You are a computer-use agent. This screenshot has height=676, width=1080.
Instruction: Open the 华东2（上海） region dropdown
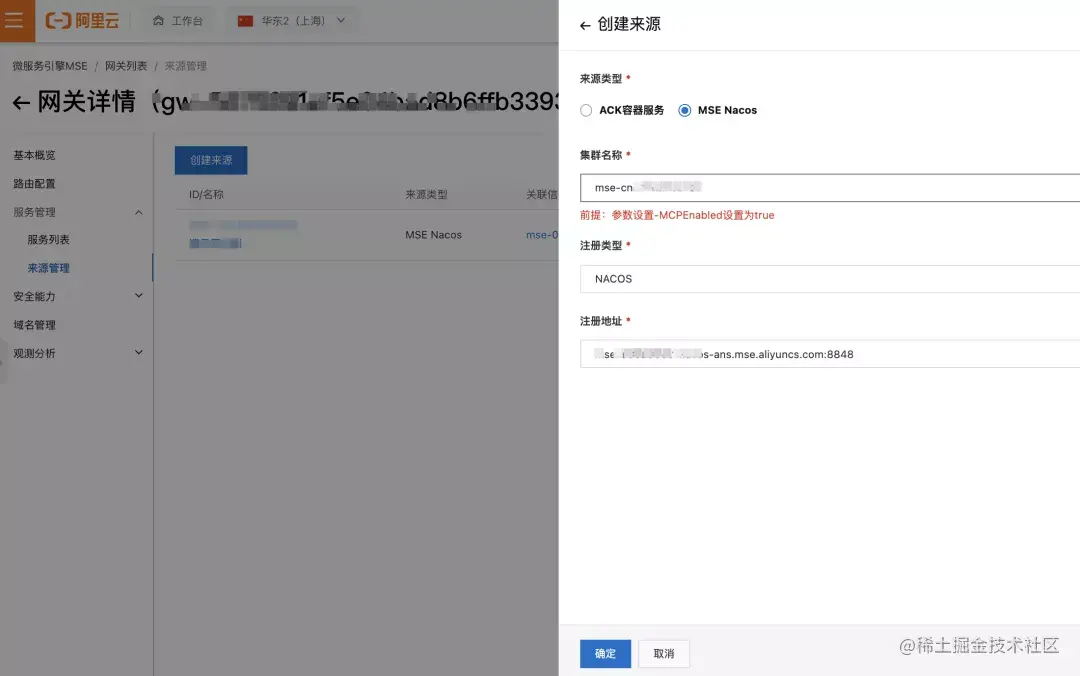(x=292, y=21)
